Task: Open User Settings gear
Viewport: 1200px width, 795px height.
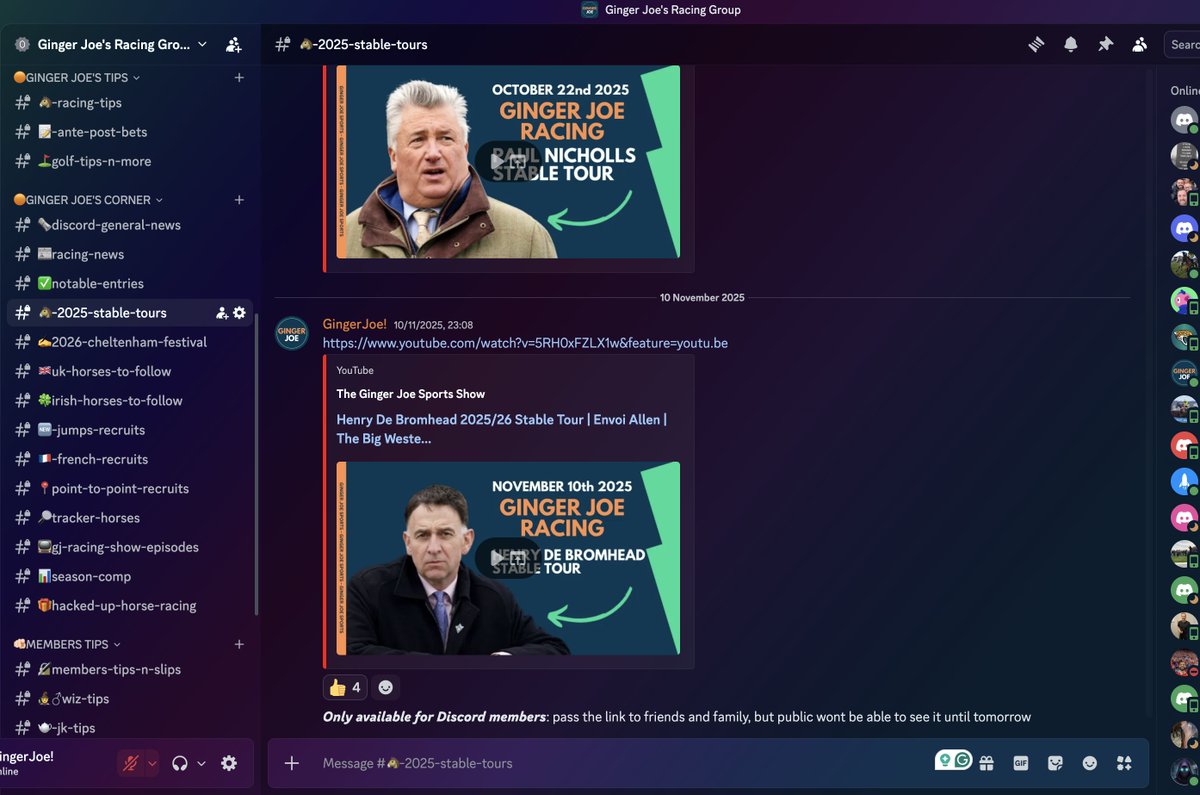Action: coord(229,763)
